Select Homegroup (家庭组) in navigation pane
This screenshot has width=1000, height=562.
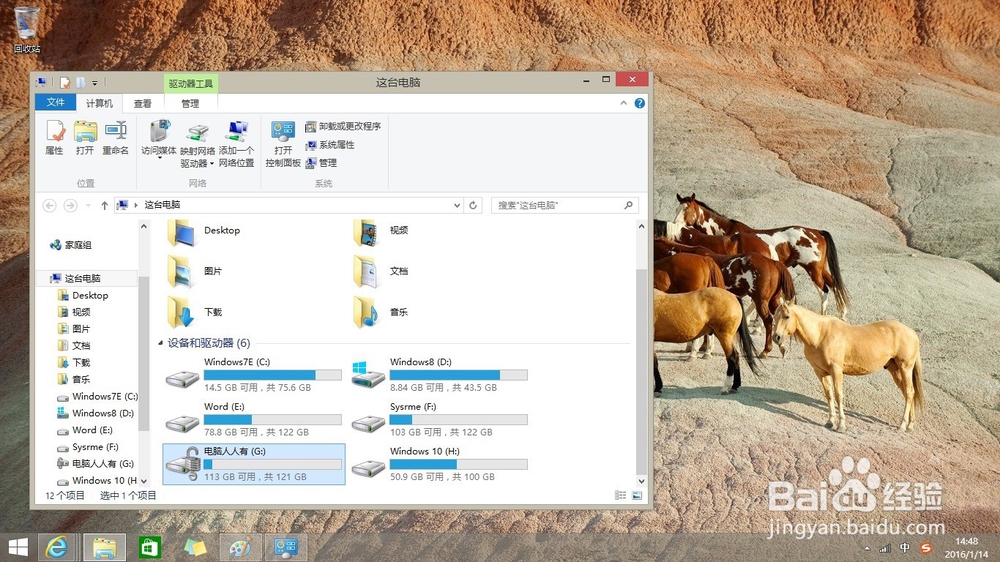(71, 245)
